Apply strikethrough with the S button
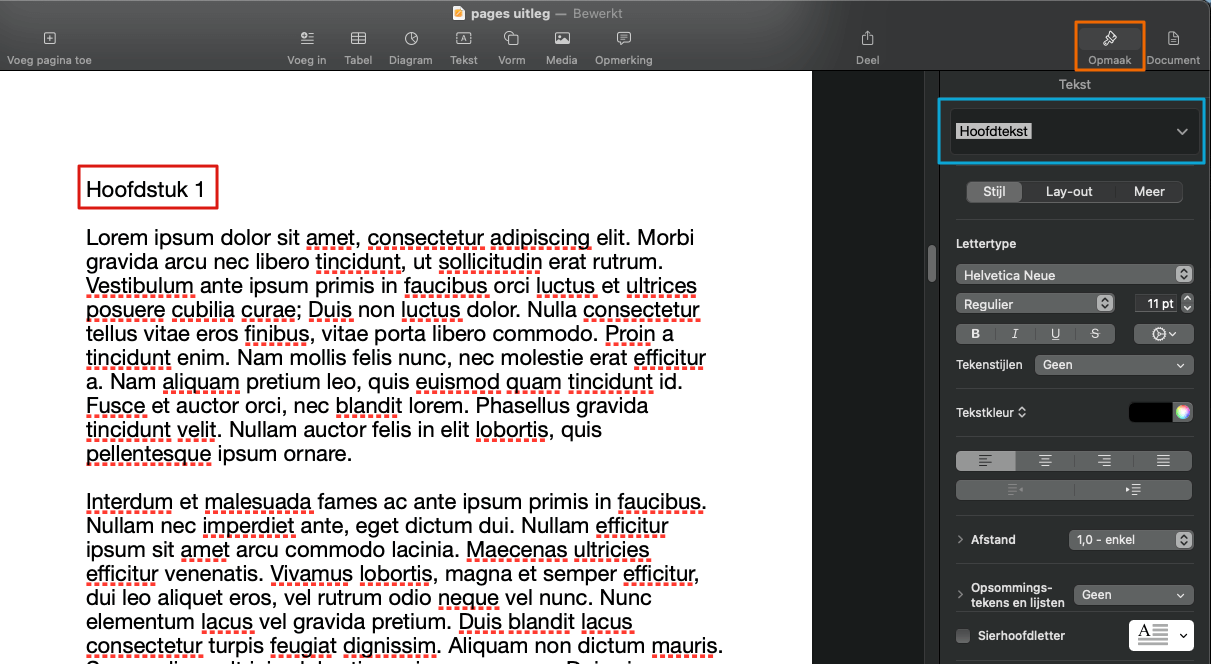Image resolution: width=1211 pixels, height=664 pixels. click(x=1095, y=334)
